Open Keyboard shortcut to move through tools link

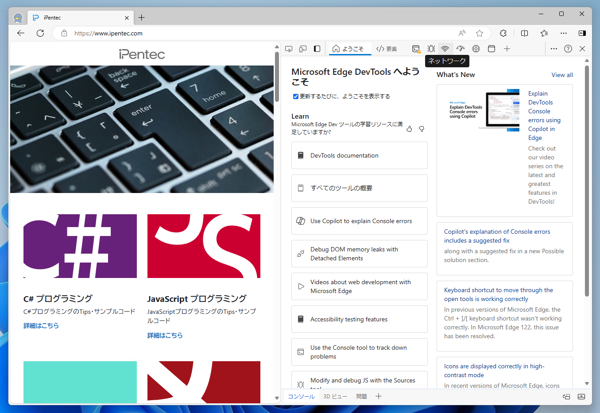coord(498,294)
